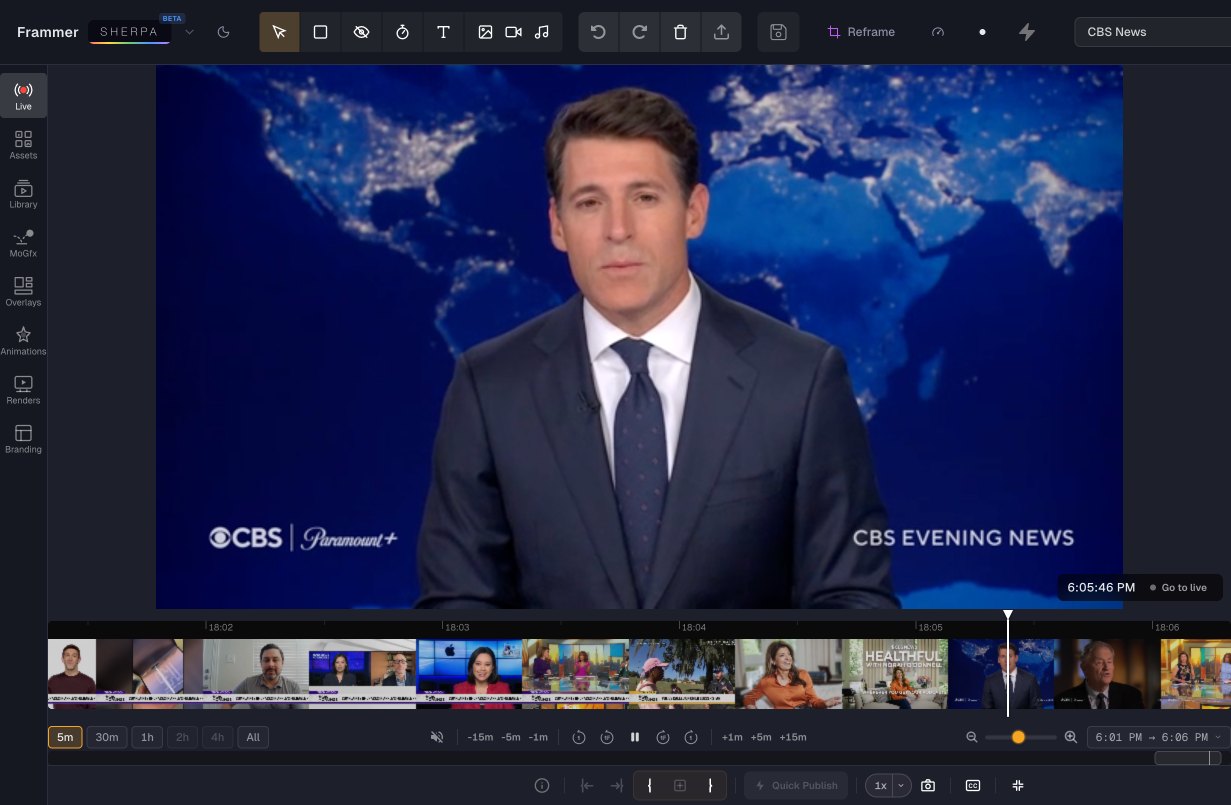
Task: Open the Assets panel
Action: 23,145
